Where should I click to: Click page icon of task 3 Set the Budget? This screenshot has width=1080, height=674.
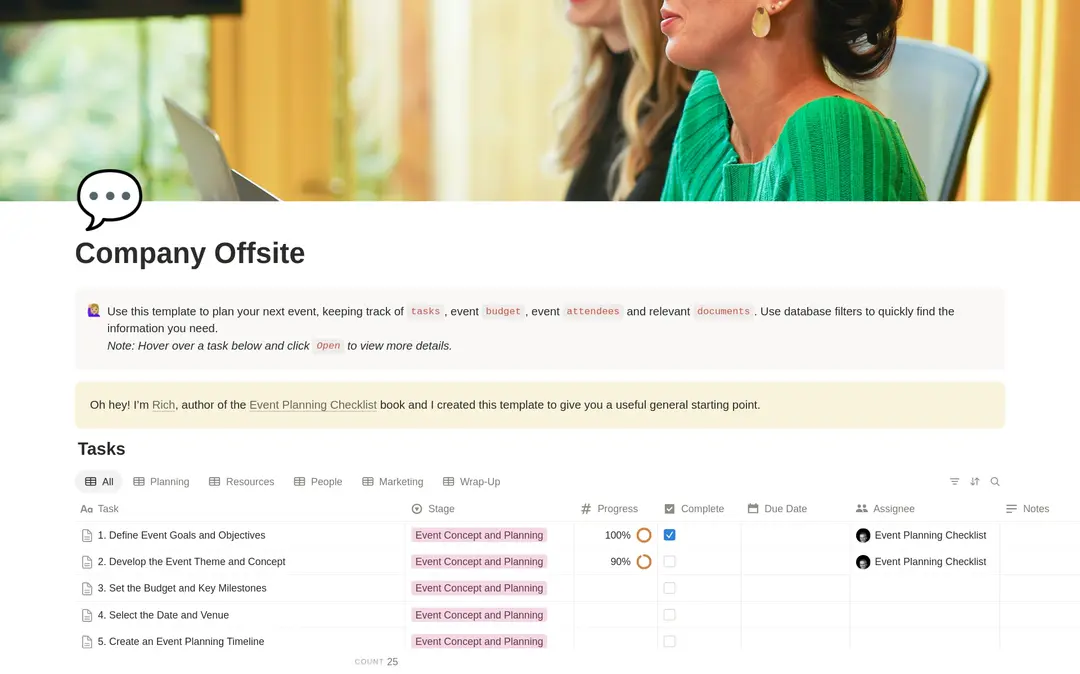point(87,589)
